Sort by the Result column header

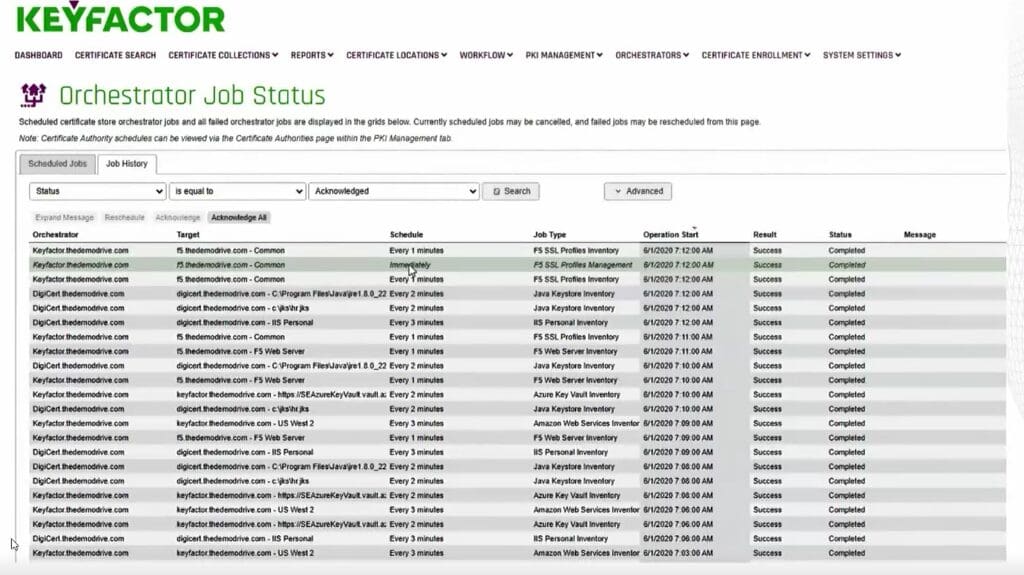coord(764,235)
